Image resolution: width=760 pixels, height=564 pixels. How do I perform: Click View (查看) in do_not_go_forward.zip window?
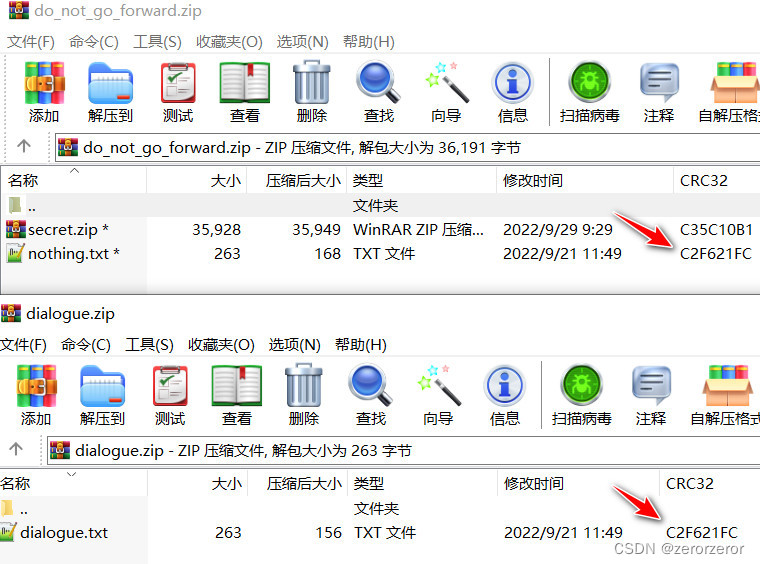(245, 92)
